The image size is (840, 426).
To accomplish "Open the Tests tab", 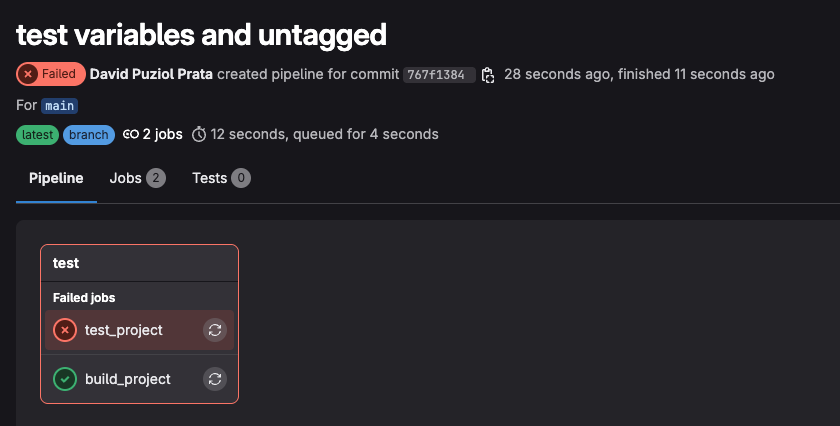I will (x=209, y=178).
